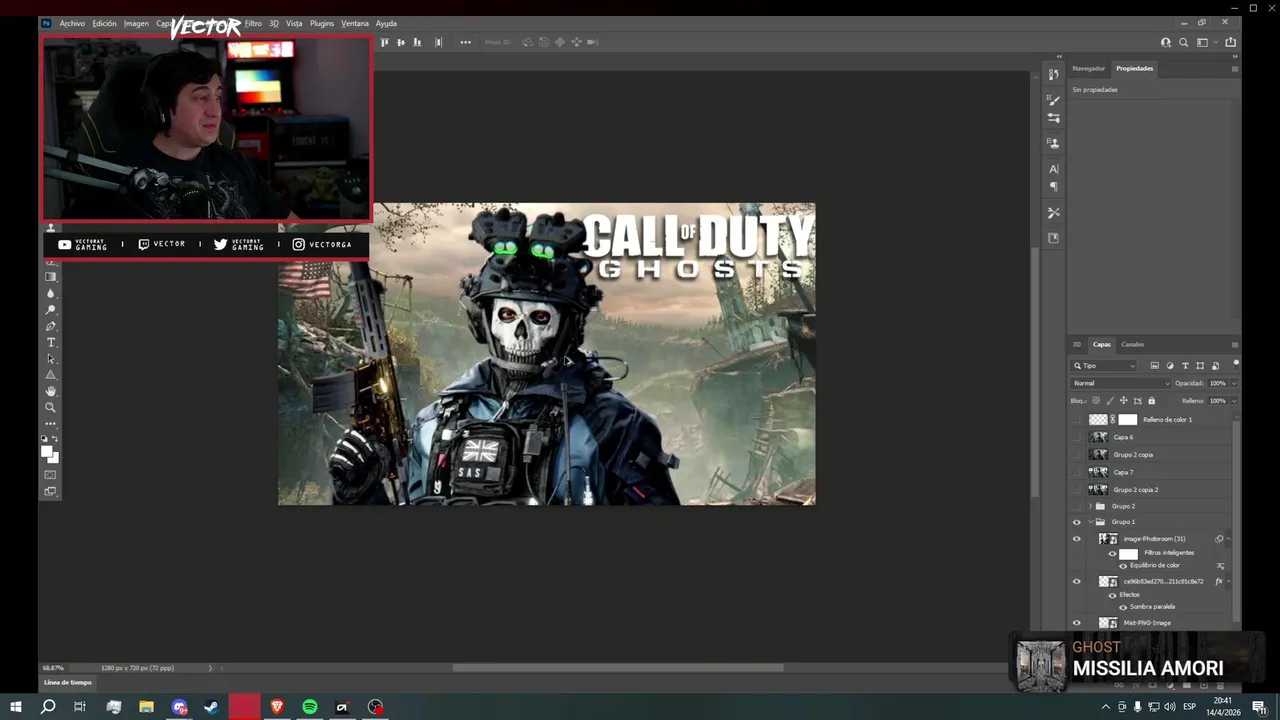Select the Pen tool

click(51, 326)
